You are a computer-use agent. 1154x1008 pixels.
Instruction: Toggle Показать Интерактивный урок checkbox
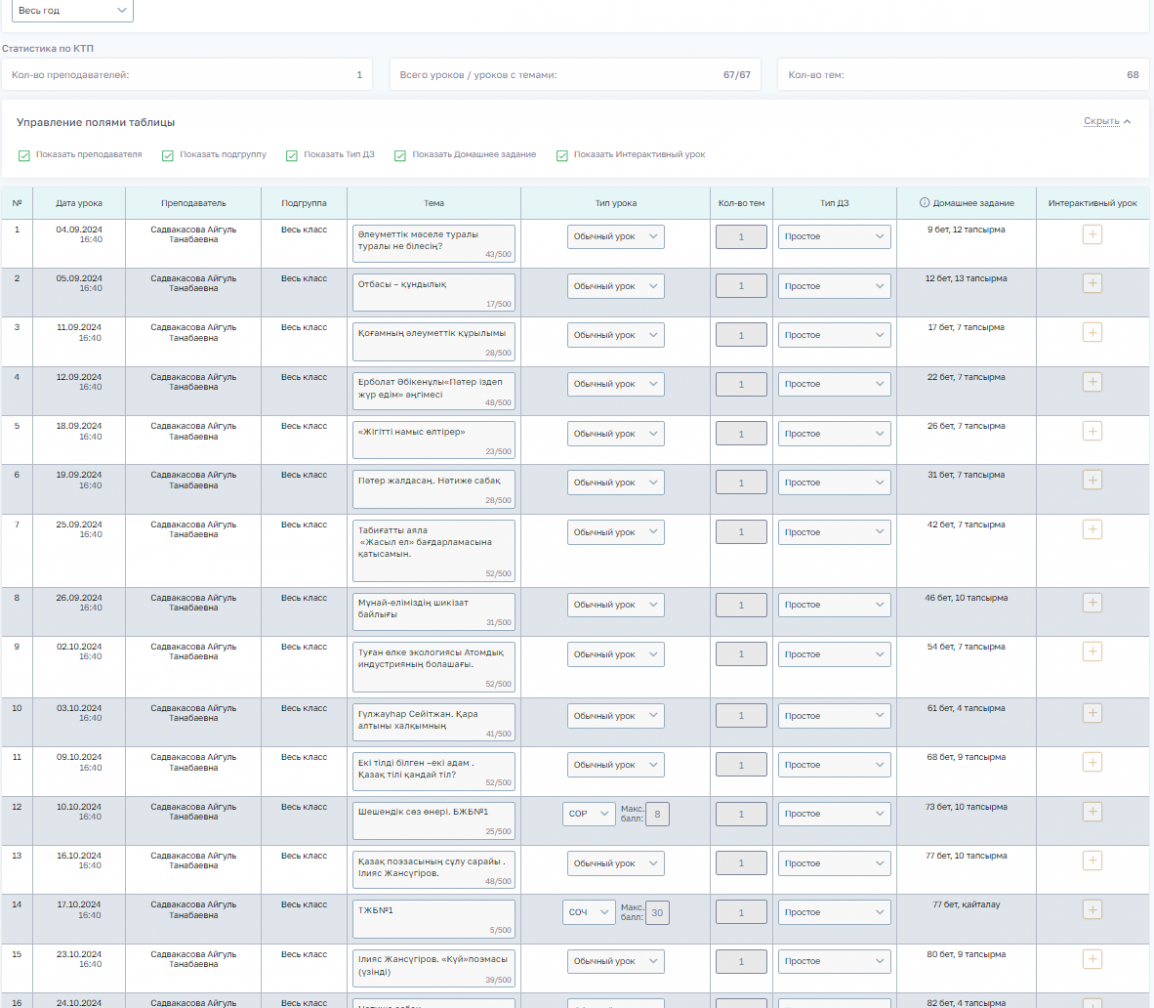pos(562,155)
